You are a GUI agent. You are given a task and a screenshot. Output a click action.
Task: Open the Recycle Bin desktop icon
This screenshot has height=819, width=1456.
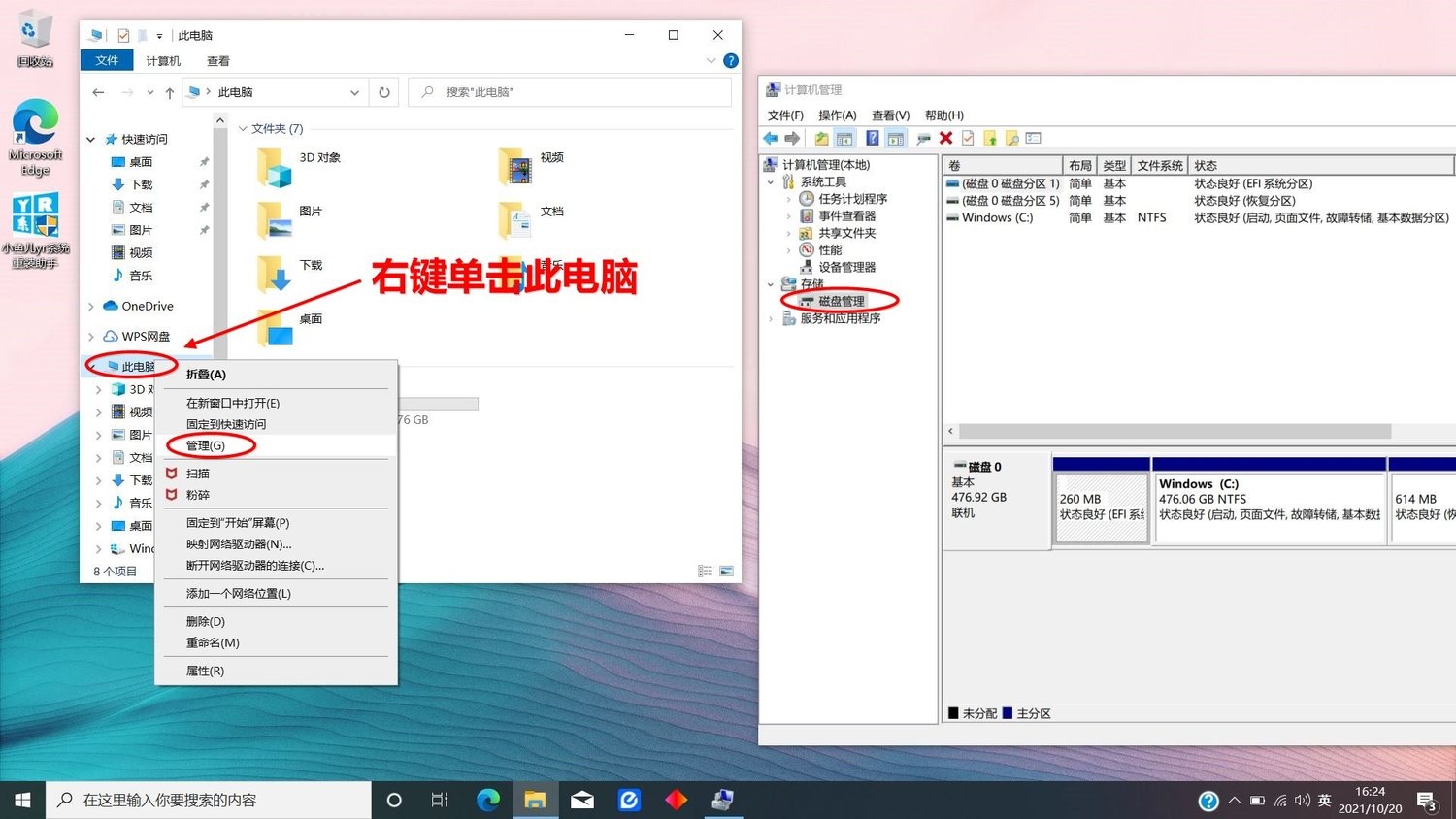[35, 29]
